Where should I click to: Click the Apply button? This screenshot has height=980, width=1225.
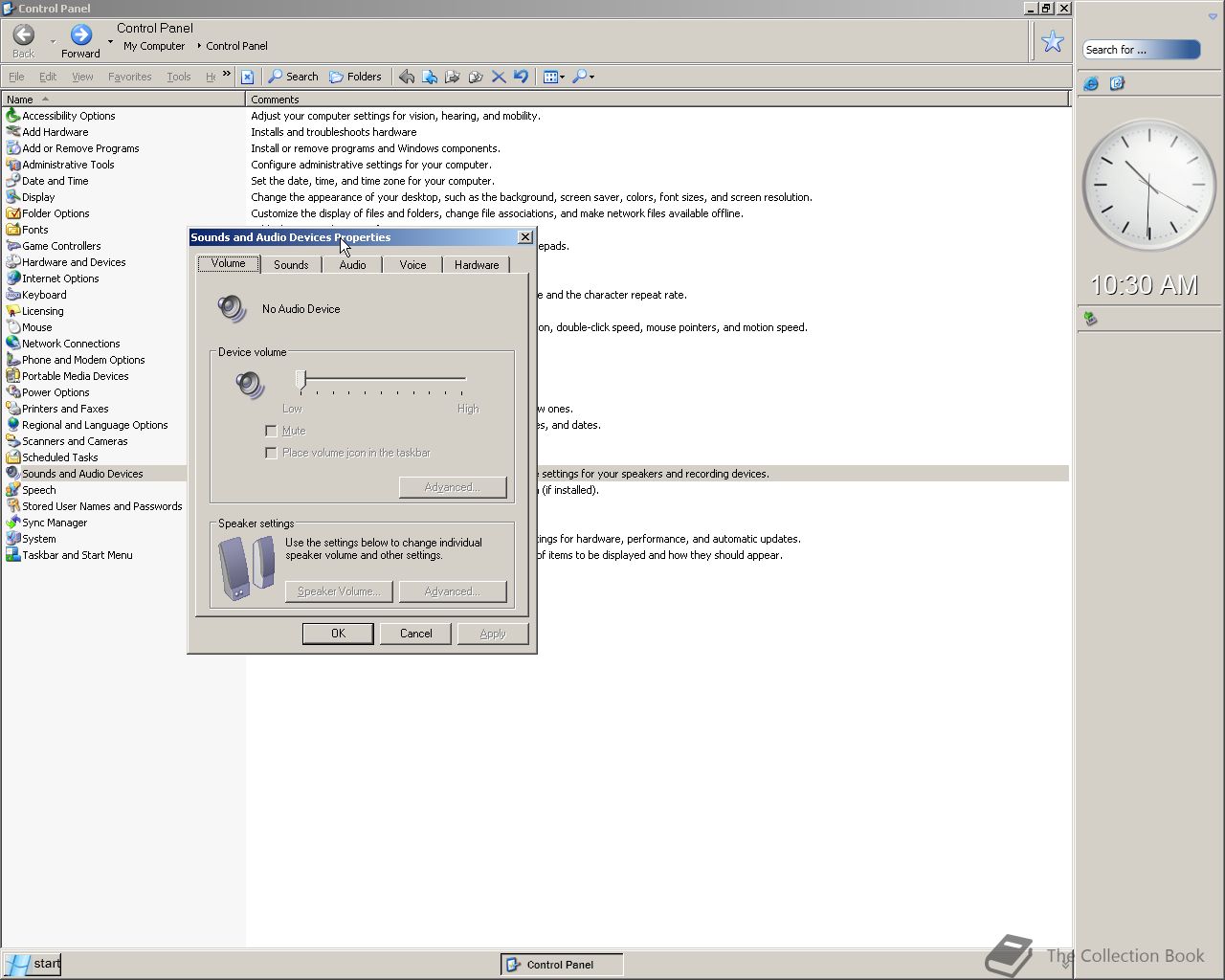coord(493,634)
